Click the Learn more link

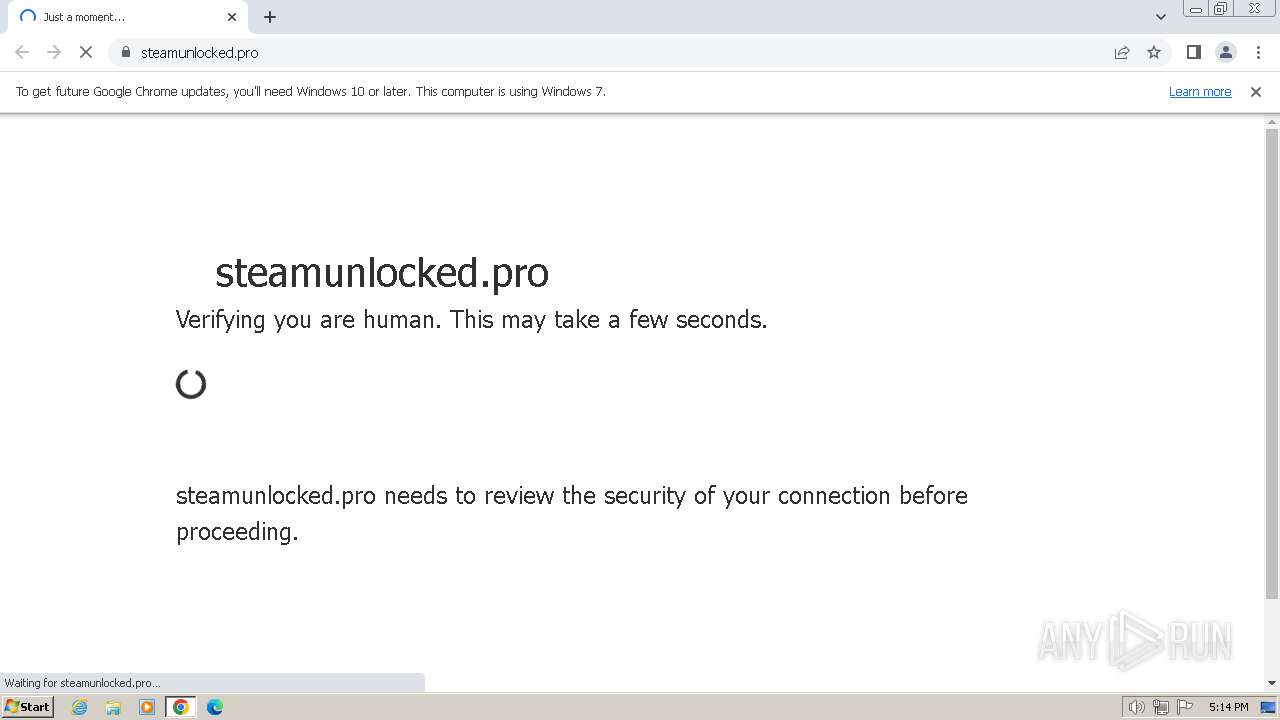[x=1200, y=92]
